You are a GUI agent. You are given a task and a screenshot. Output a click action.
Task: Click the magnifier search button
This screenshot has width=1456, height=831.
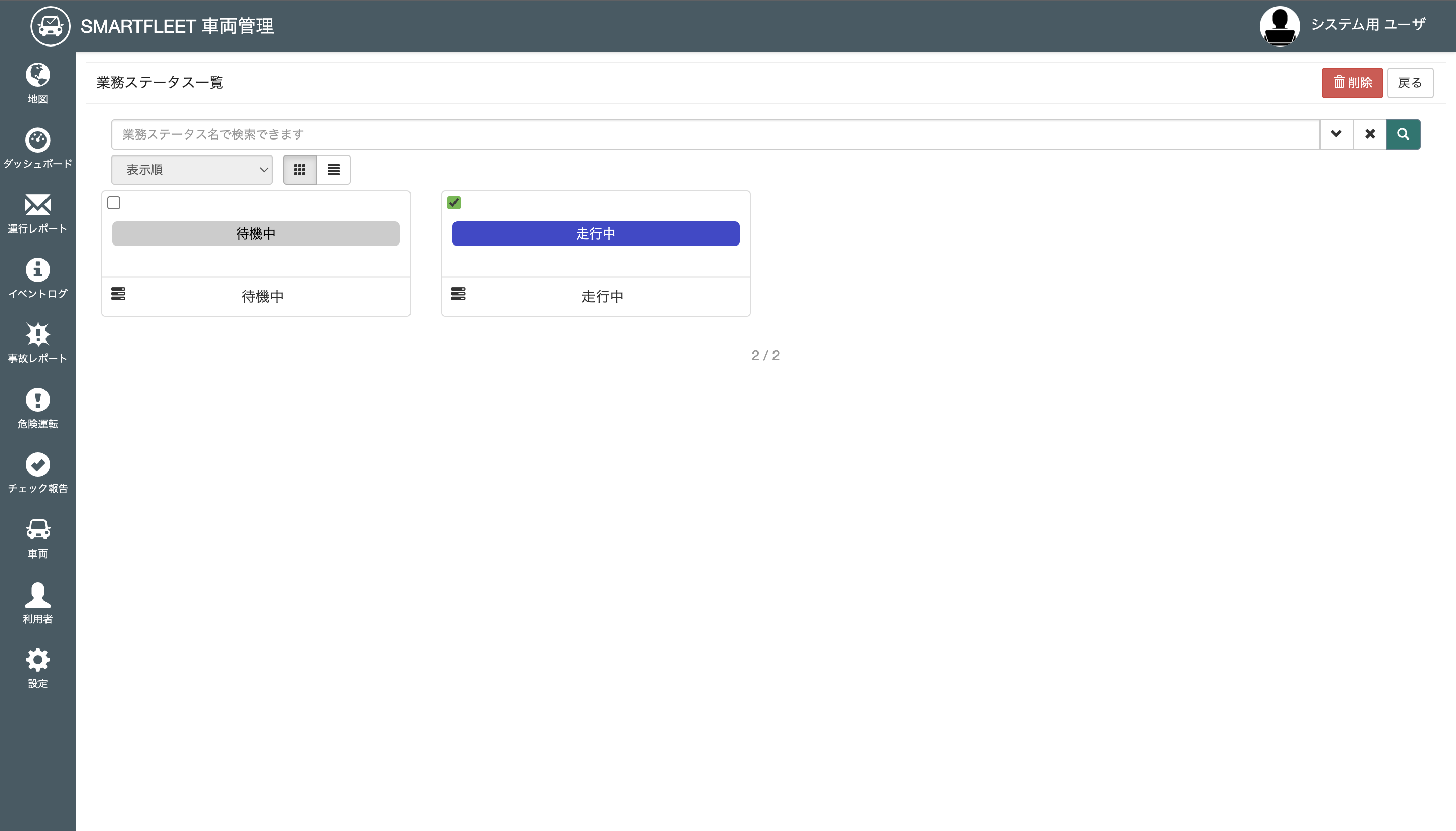click(1403, 134)
